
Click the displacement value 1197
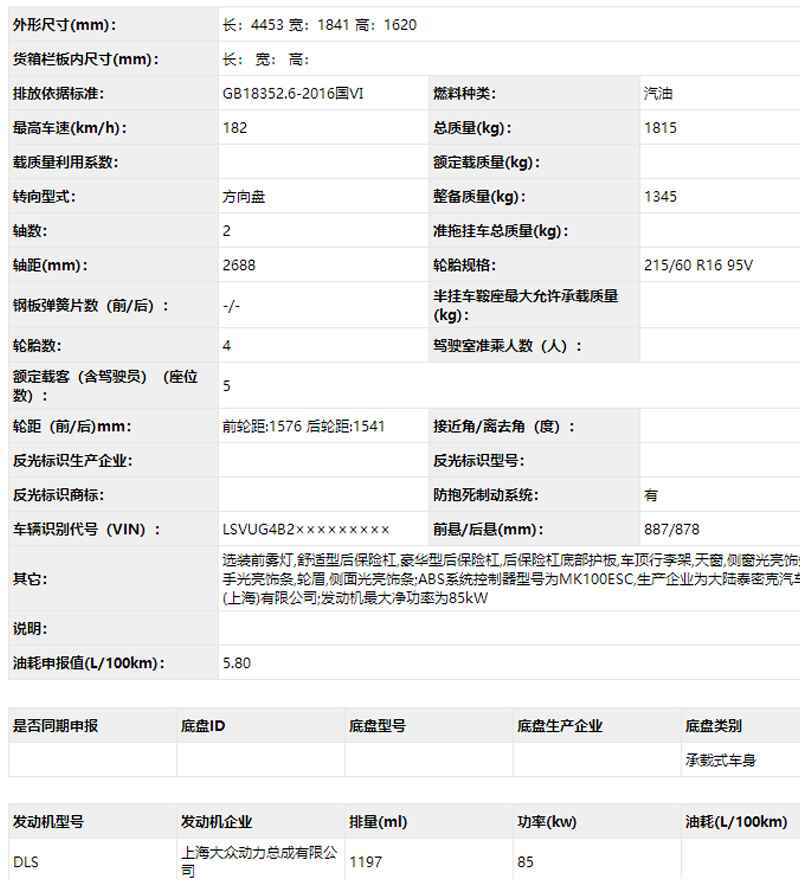365,862
